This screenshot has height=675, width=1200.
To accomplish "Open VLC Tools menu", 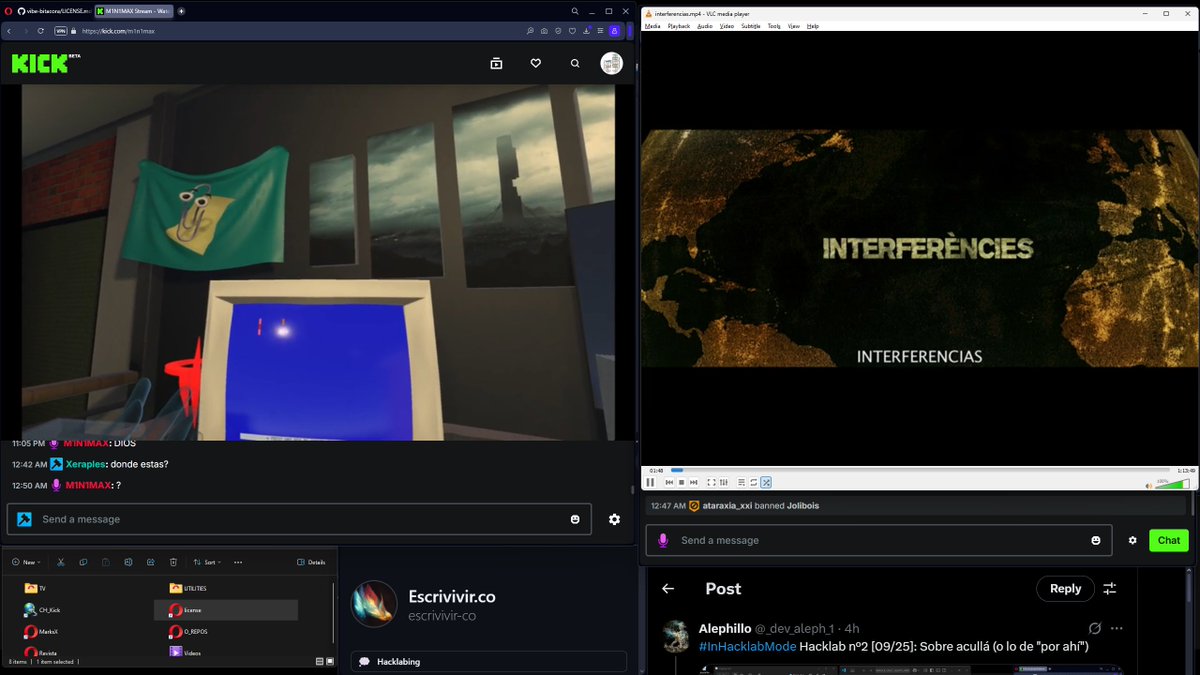I will click(774, 26).
